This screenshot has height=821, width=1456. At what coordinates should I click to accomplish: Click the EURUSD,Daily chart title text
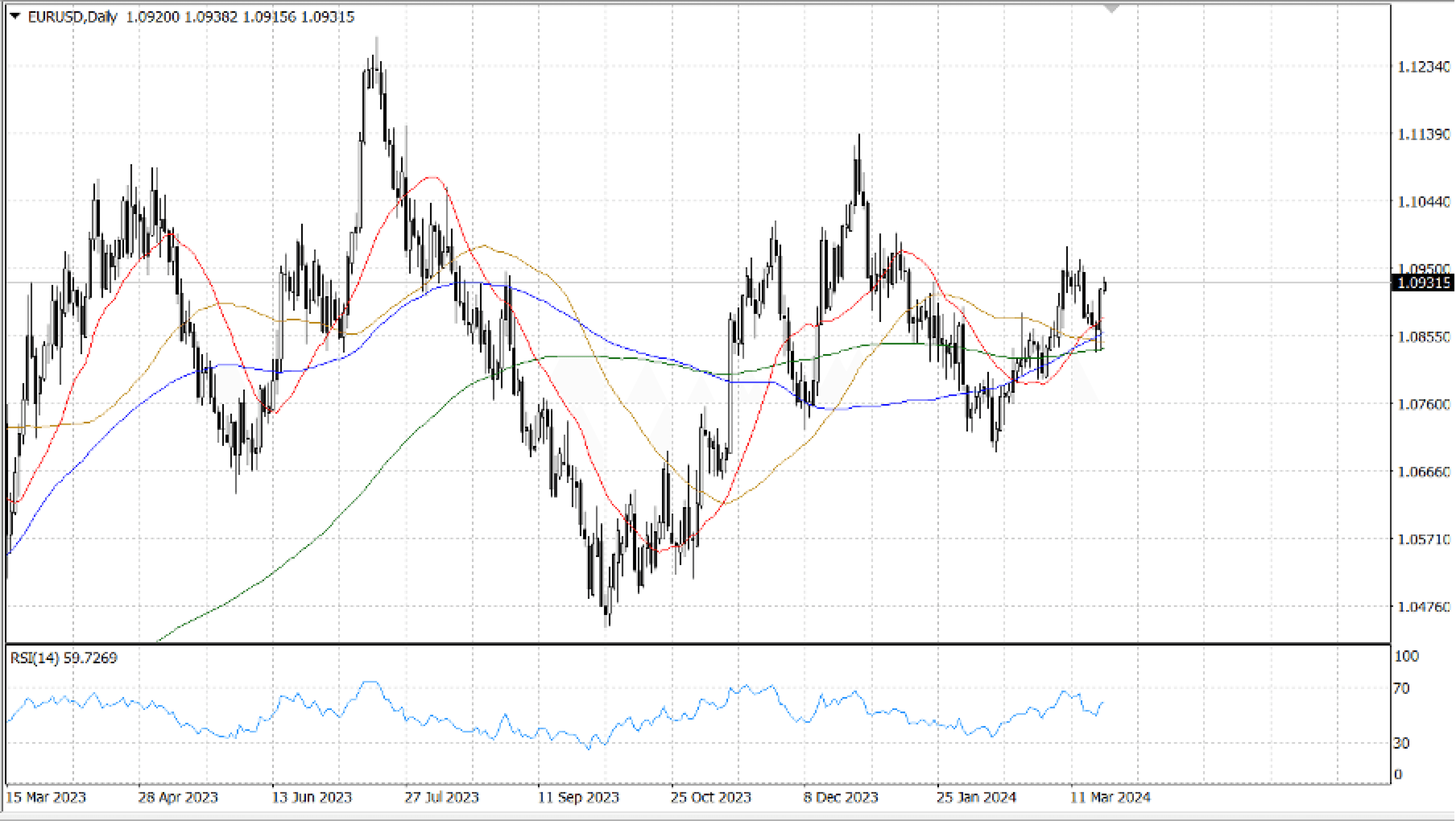[x=72, y=17]
